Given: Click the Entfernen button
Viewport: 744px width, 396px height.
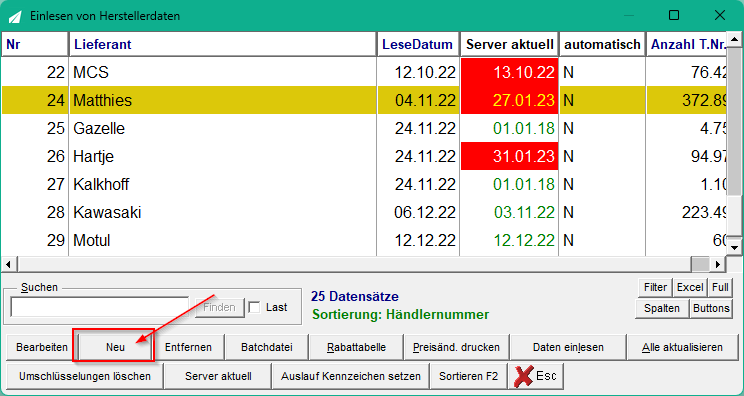Looking at the screenshot, I should (188, 348).
